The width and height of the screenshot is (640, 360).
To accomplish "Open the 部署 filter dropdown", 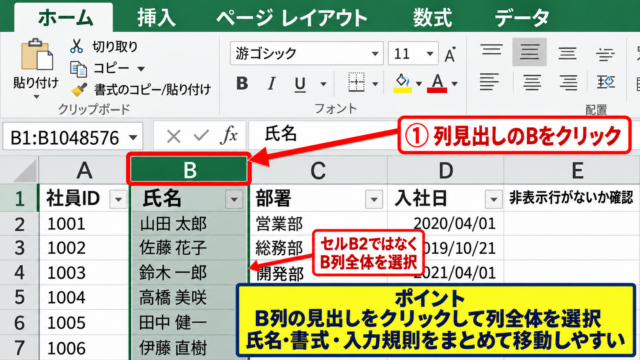I will 373,199.
